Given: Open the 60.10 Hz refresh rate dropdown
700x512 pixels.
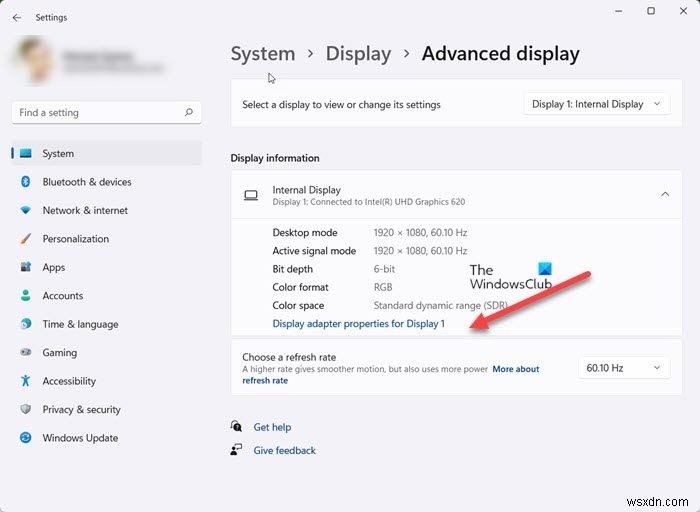Looking at the screenshot, I should [x=624, y=368].
